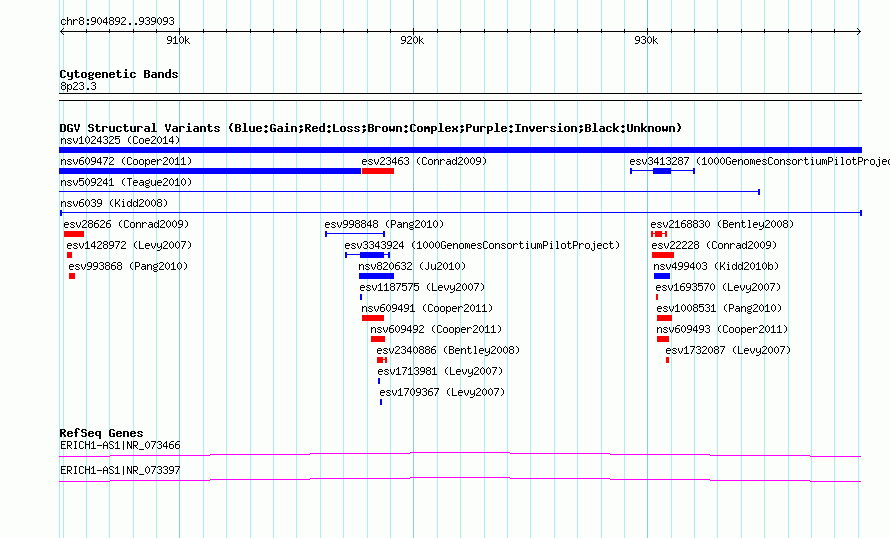Click the nsv1024325 (Coe2014) gain bar
890x538 pixels.
click(460, 150)
